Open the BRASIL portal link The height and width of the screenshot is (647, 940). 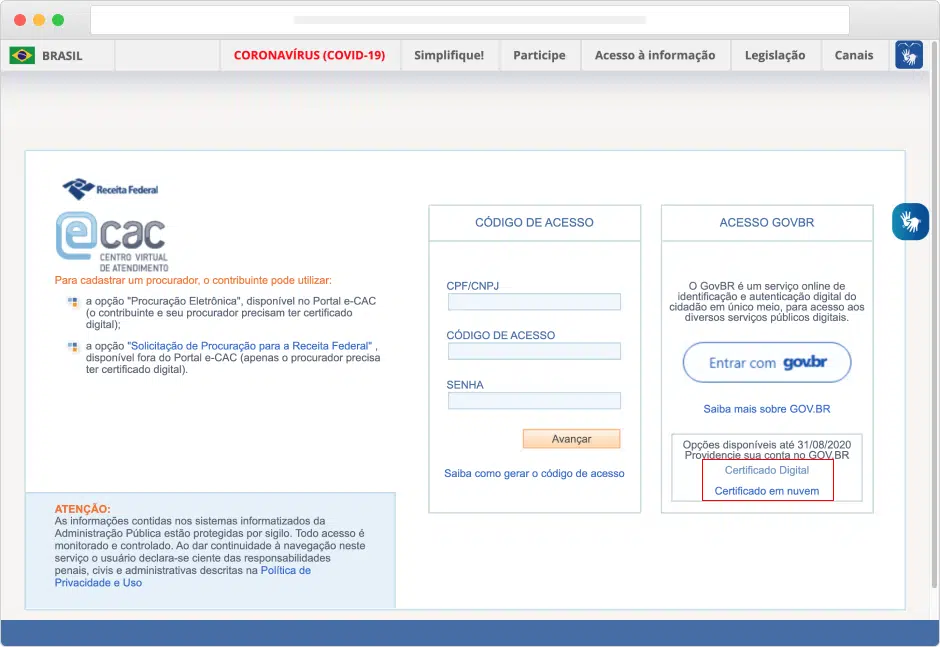[62, 56]
